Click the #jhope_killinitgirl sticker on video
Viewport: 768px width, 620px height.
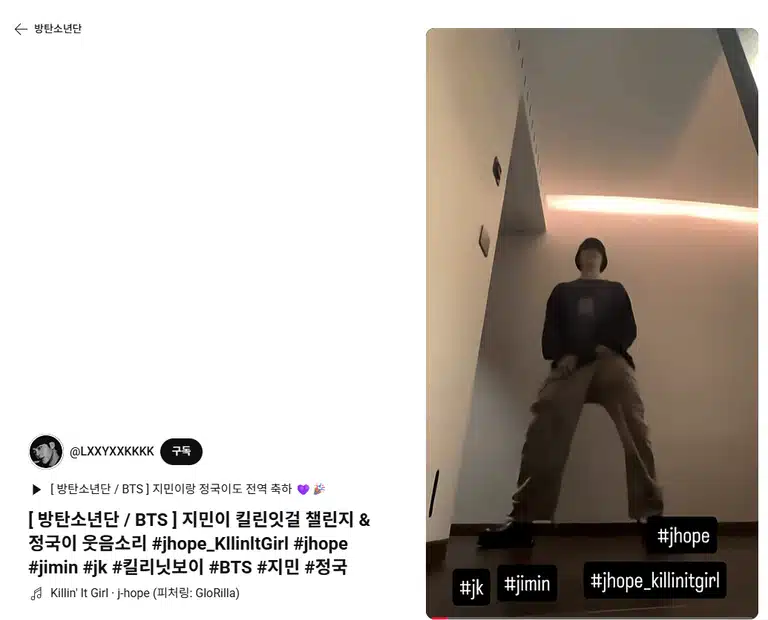[655, 581]
